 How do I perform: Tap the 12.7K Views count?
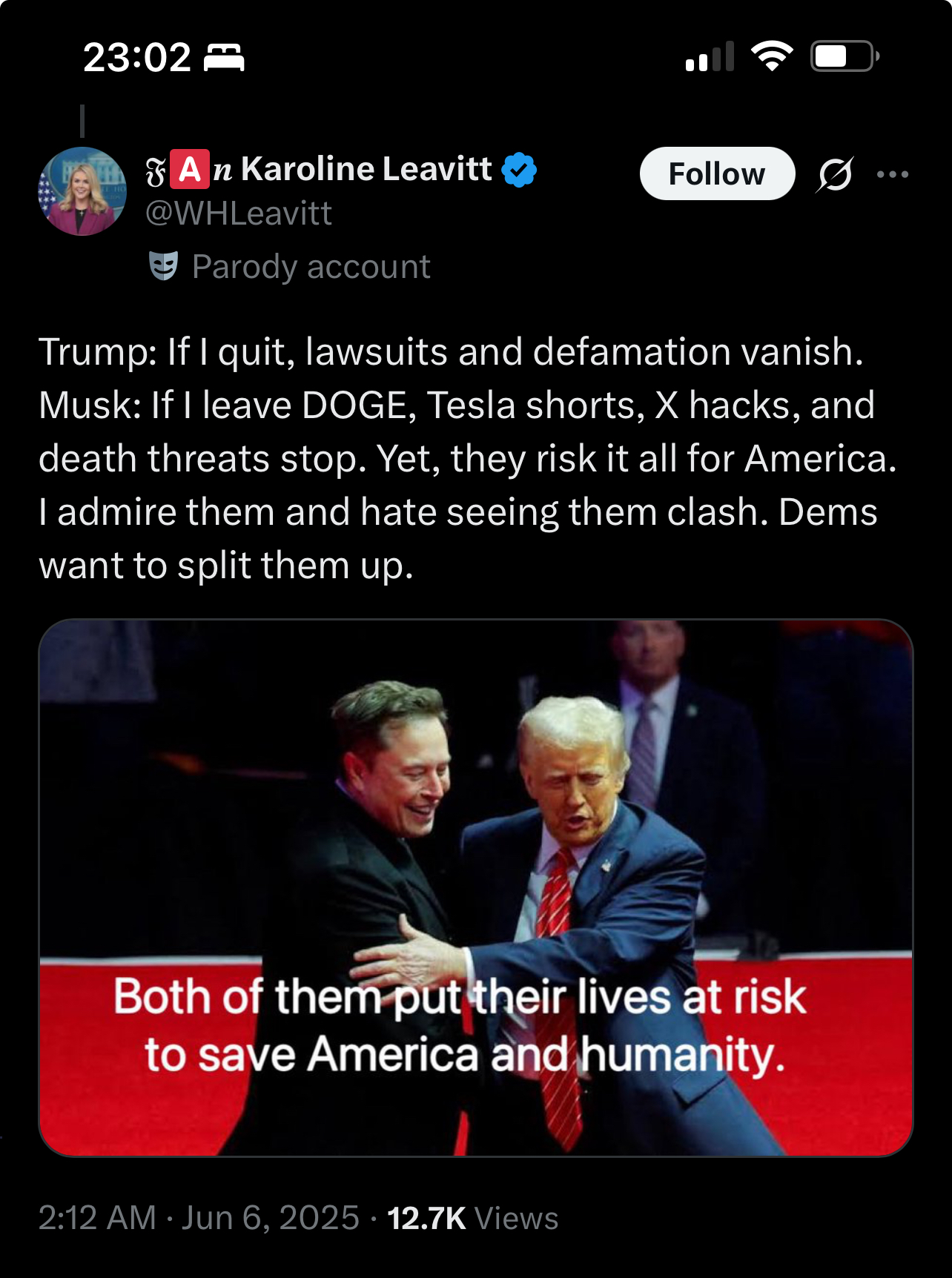point(473,1219)
